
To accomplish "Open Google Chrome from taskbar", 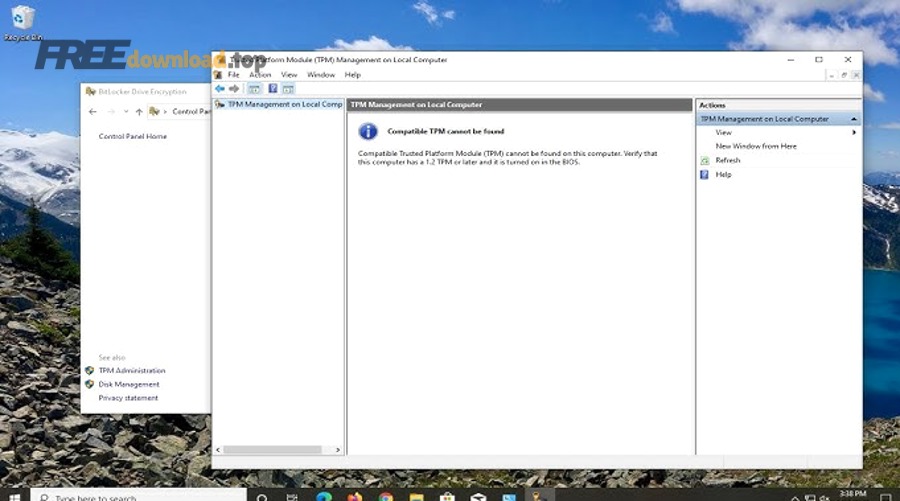I will point(386,496).
